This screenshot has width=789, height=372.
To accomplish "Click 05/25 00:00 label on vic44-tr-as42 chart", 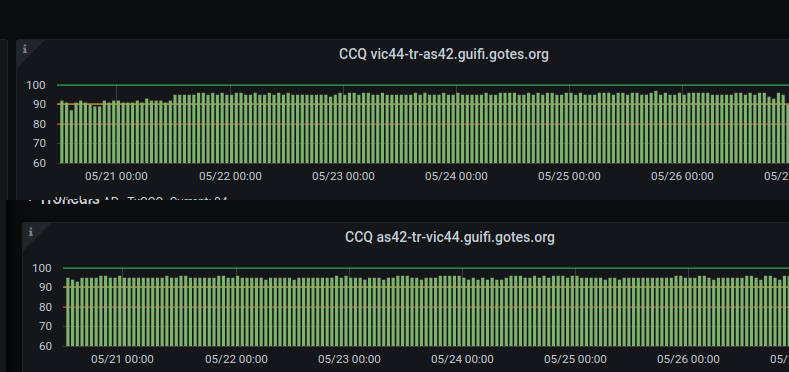I will click(569, 176).
